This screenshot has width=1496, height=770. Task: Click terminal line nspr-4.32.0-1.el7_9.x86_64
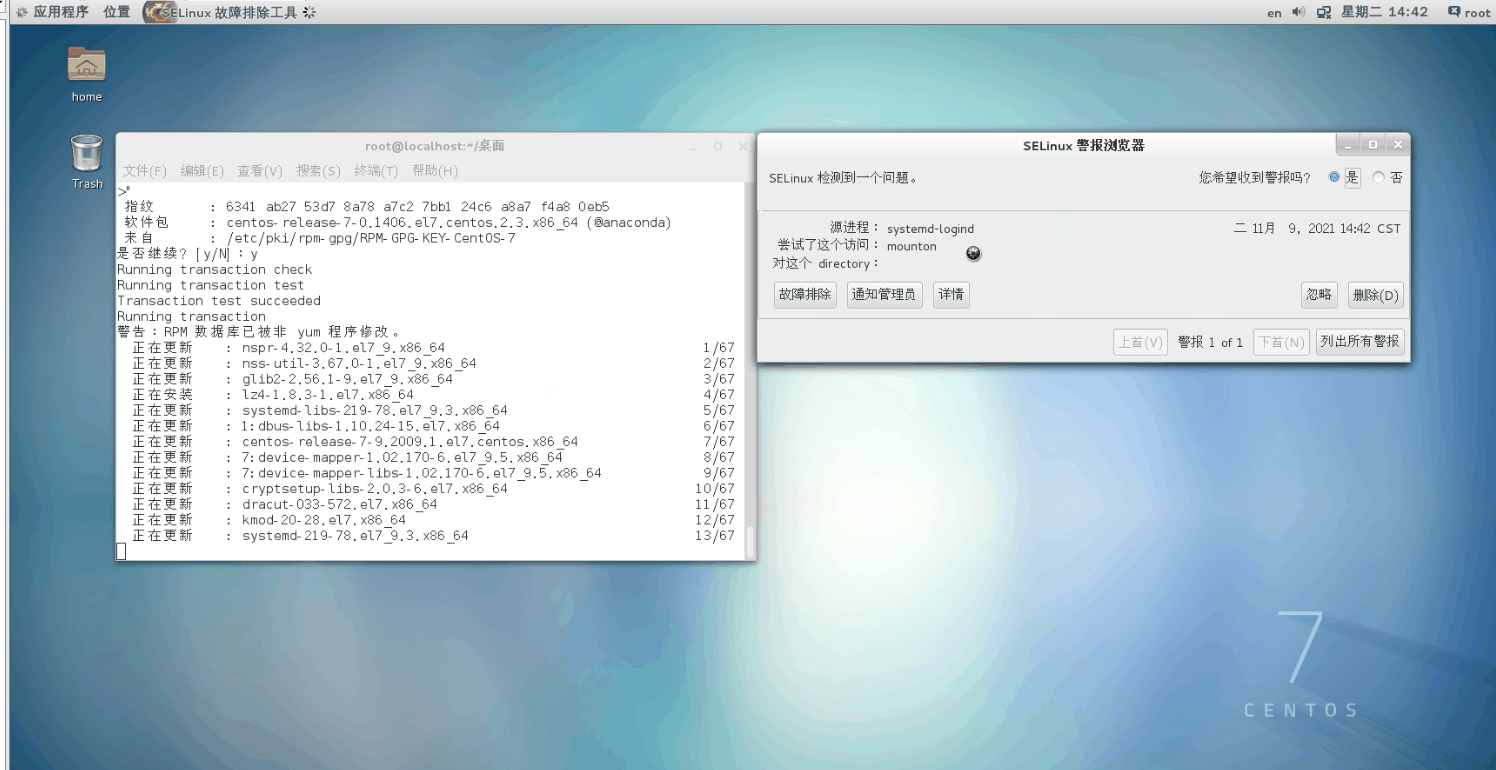[343, 348]
